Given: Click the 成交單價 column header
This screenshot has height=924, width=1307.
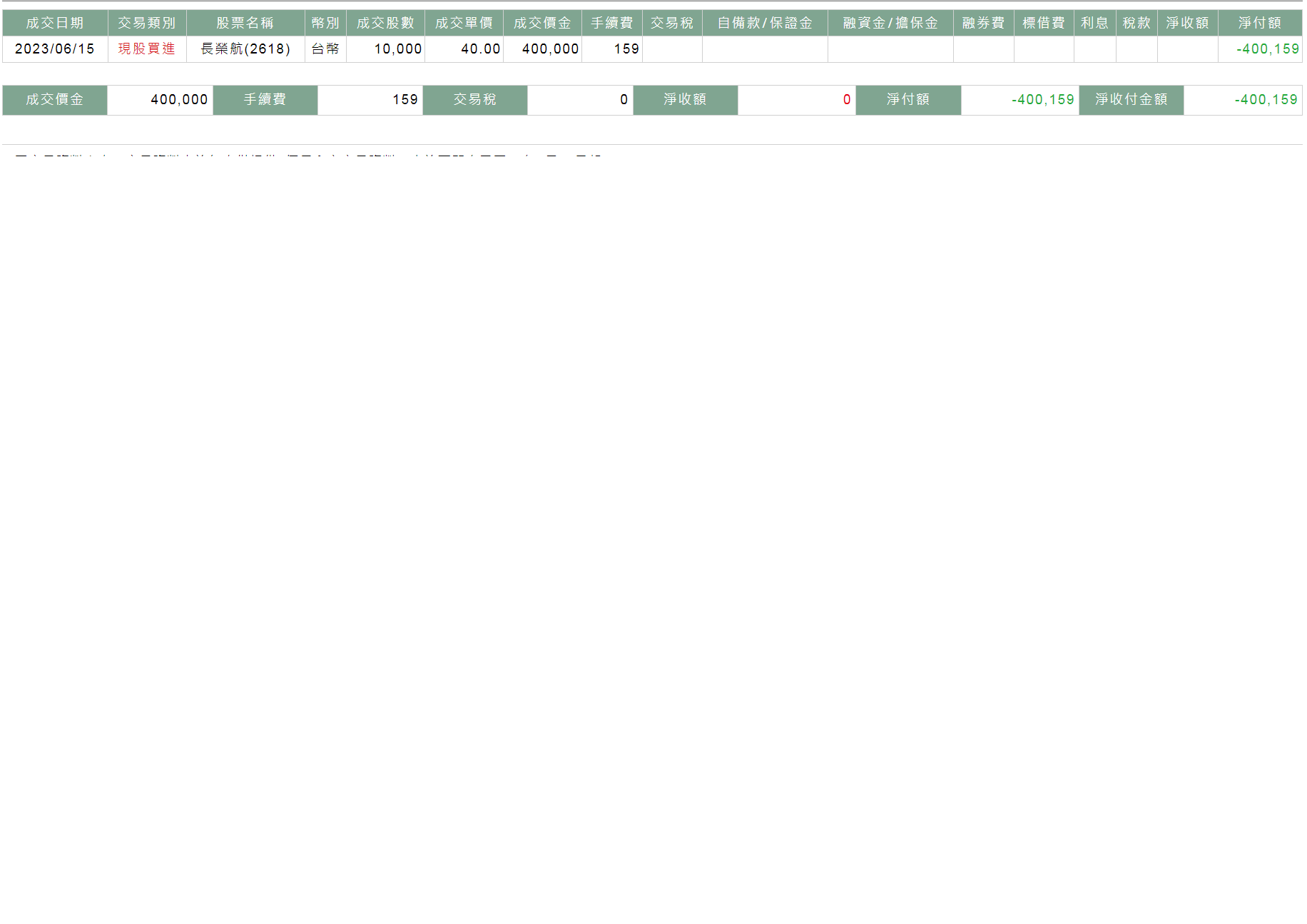Looking at the screenshot, I should point(464,23).
